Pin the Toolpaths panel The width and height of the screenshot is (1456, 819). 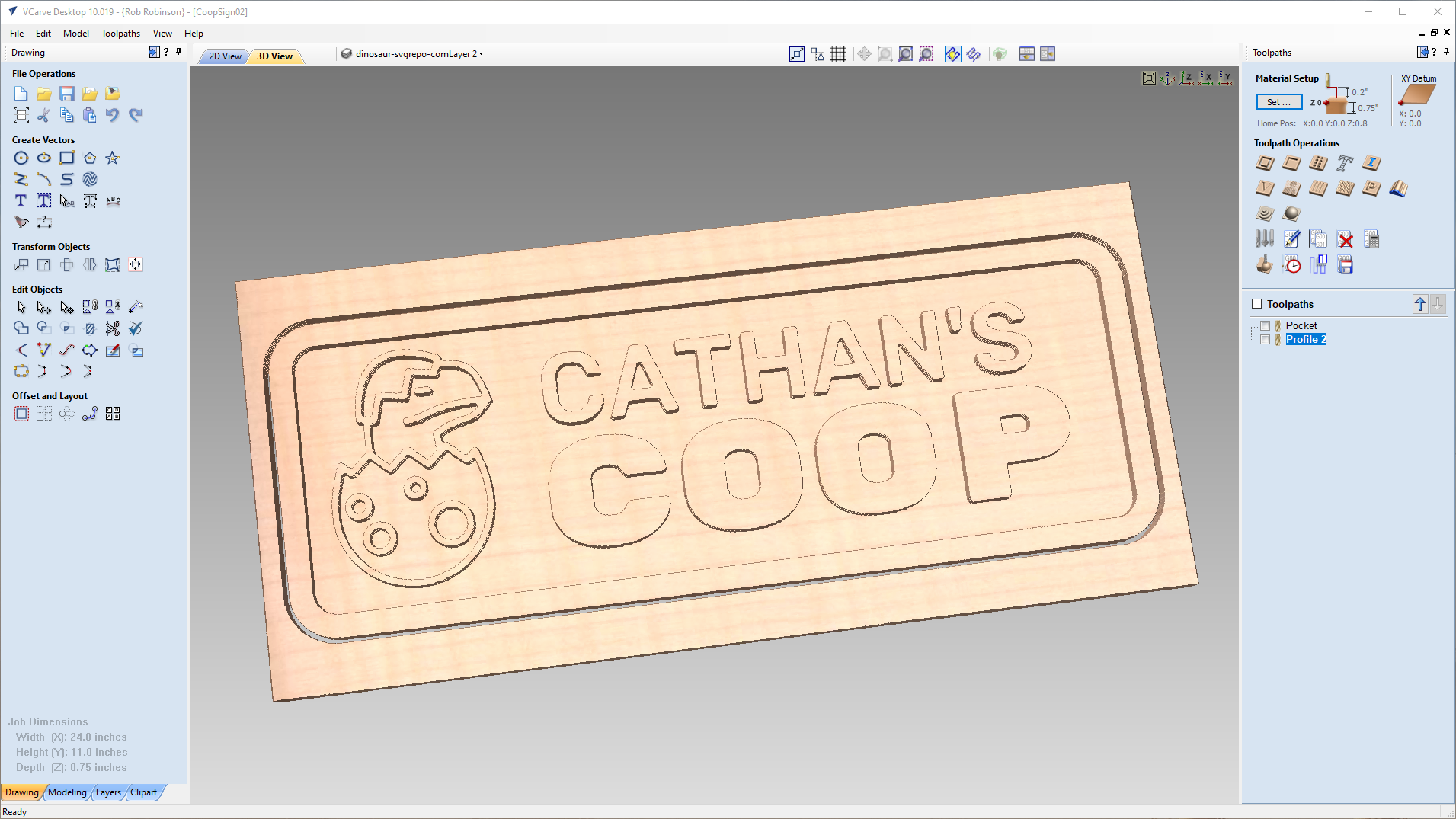click(1447, 52)
